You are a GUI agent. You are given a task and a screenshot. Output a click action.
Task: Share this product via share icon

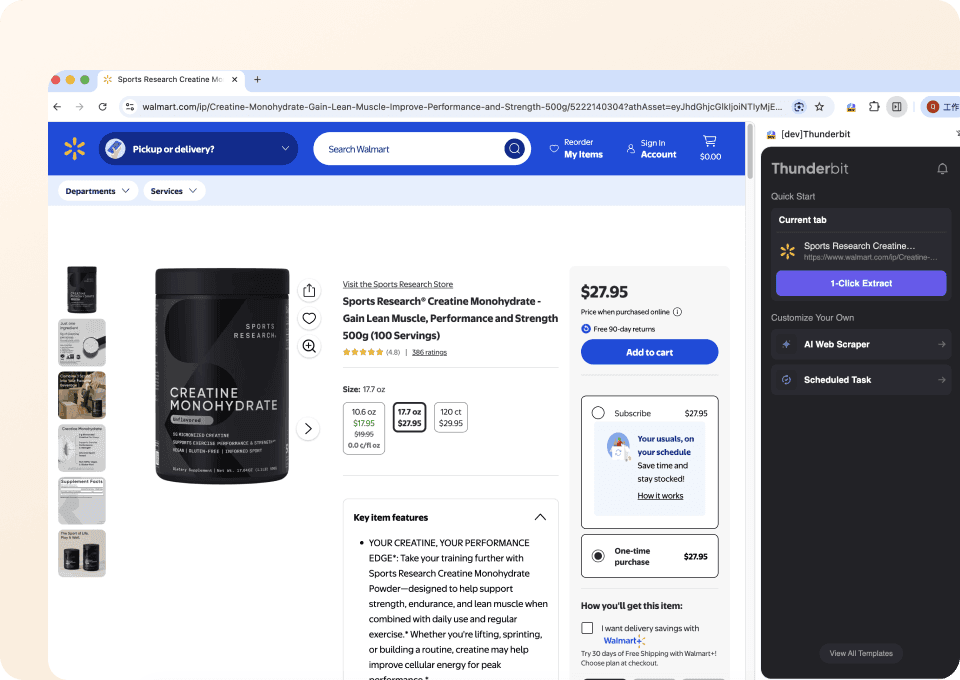pyautogui.click(x=309, y=290)
